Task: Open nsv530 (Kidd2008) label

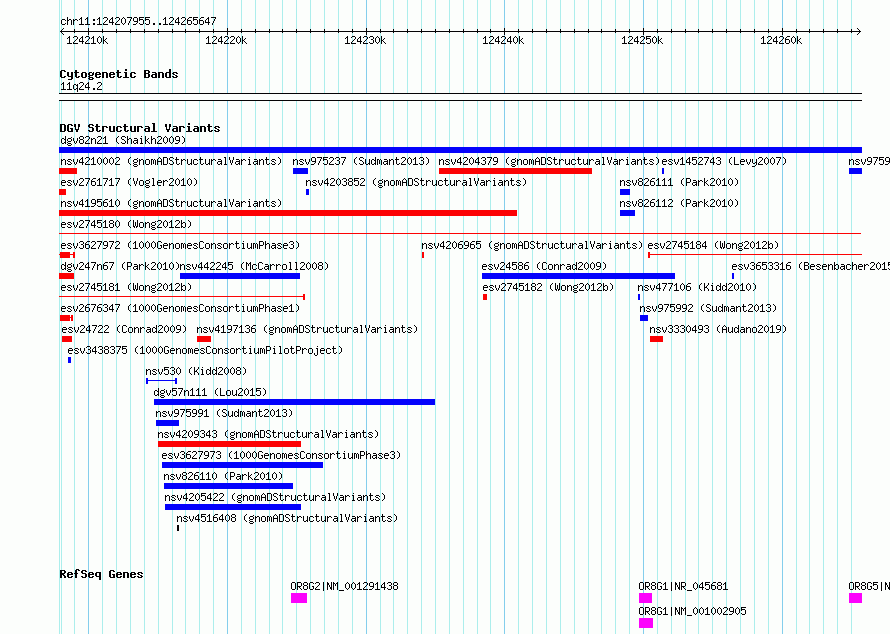Action: tap(196, 371)
